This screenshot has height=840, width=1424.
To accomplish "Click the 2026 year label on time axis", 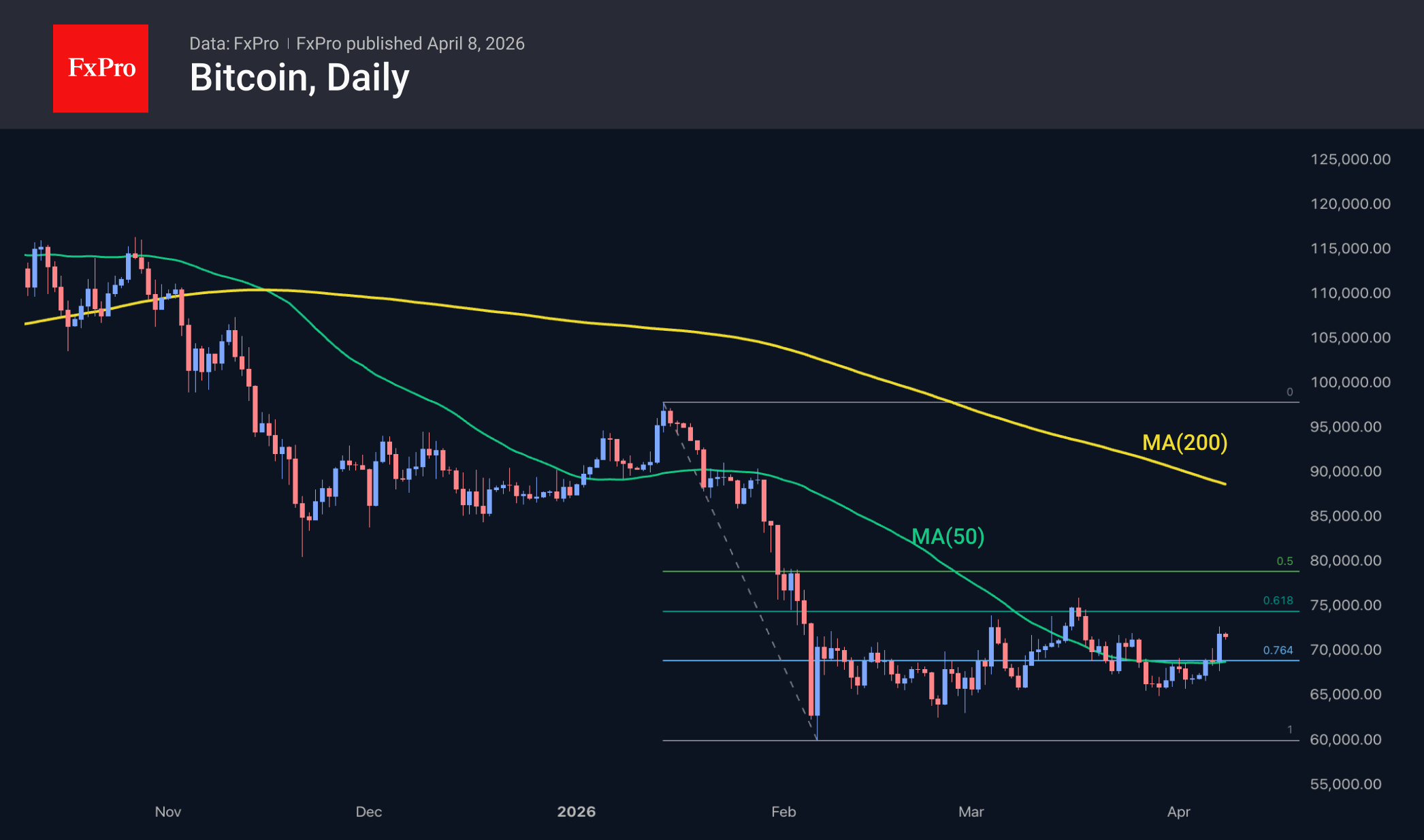I will coord(576,811).
